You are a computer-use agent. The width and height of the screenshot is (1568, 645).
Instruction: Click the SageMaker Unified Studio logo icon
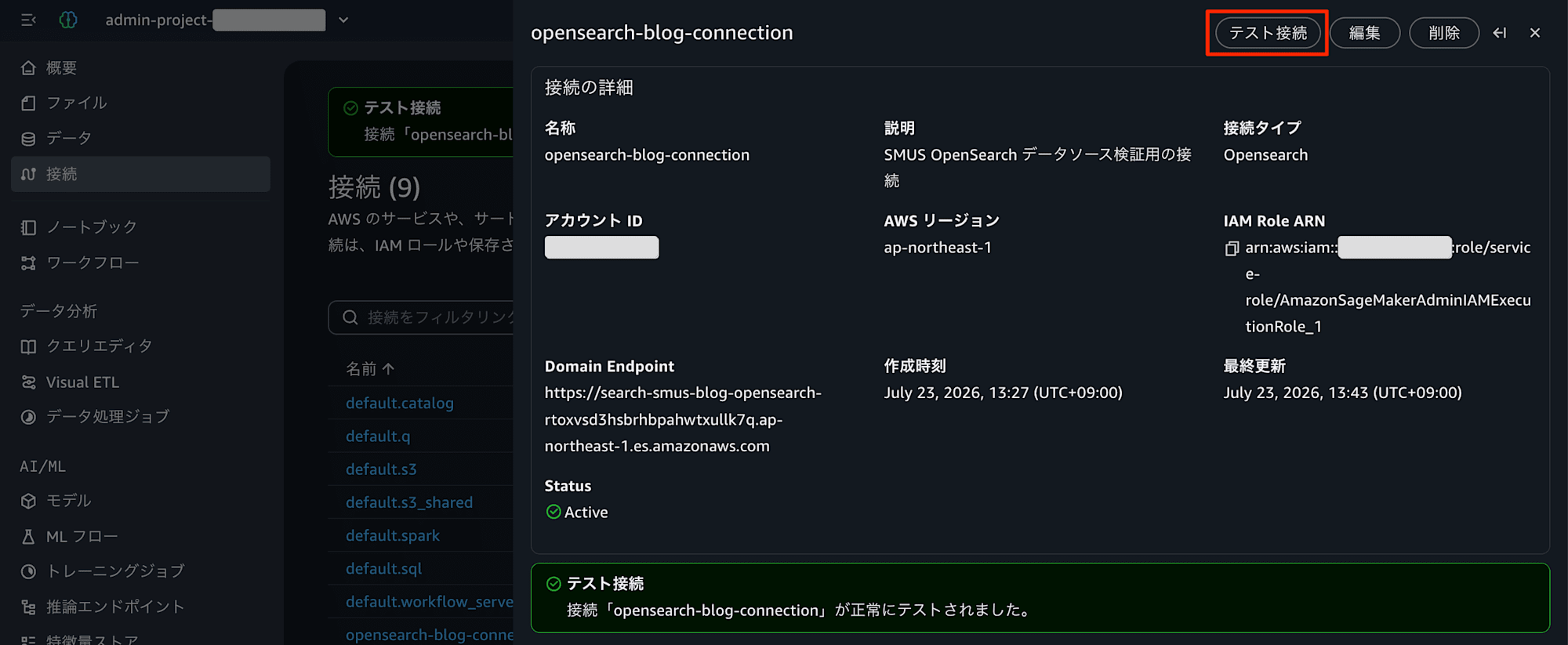click(x=68, y=20)
